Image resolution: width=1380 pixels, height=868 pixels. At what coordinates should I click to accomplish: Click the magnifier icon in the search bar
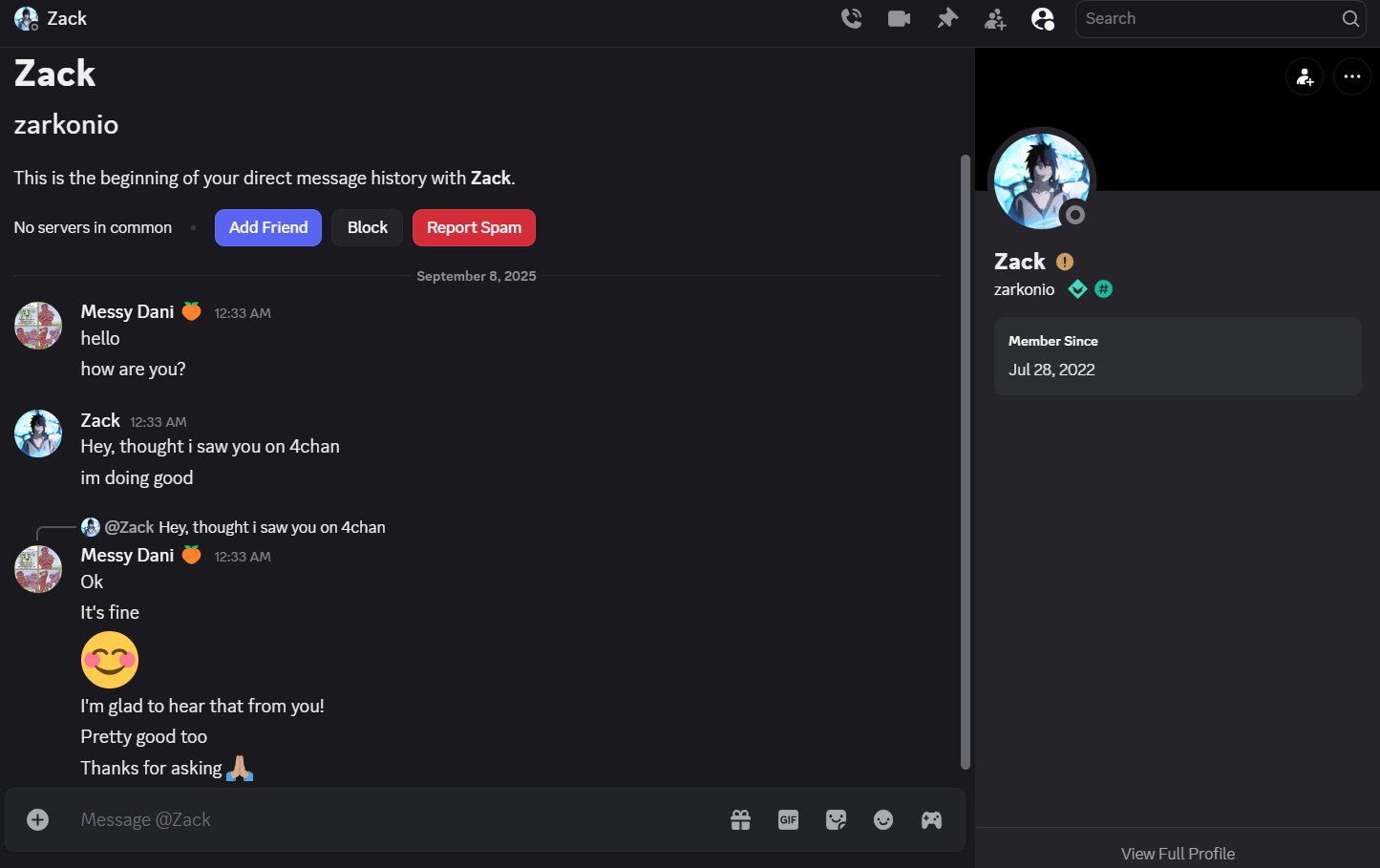coord(1350,18)
